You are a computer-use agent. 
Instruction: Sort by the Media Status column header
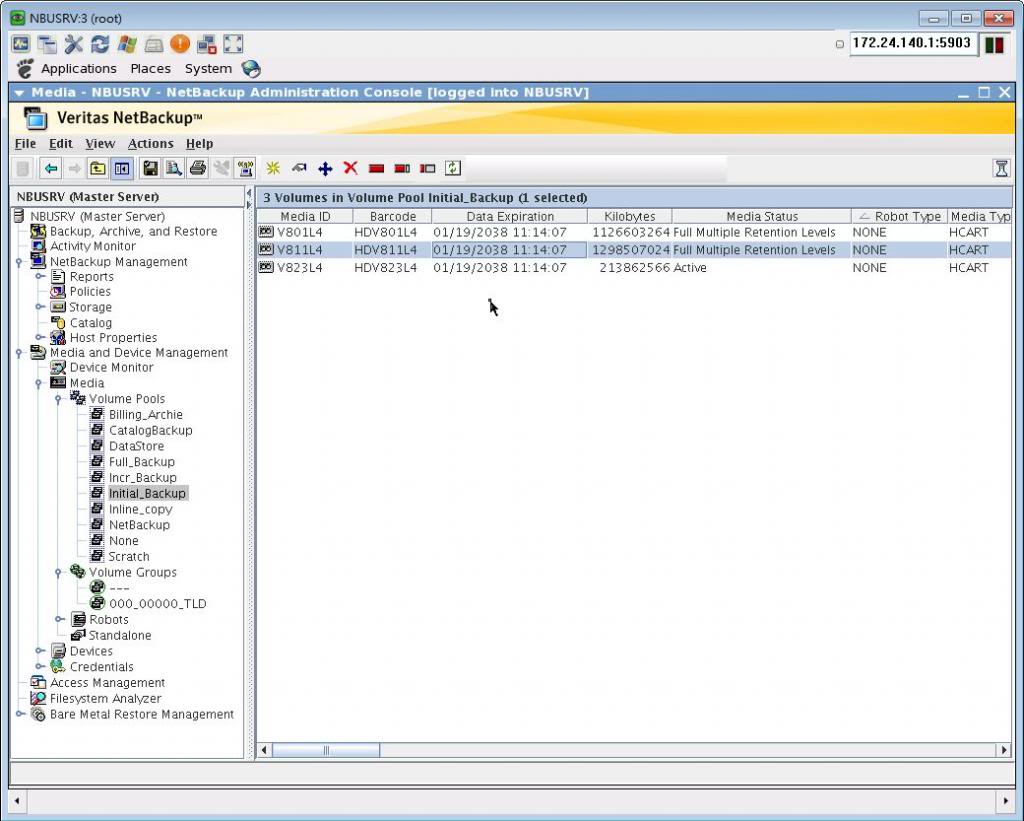[x=761, y=216]
